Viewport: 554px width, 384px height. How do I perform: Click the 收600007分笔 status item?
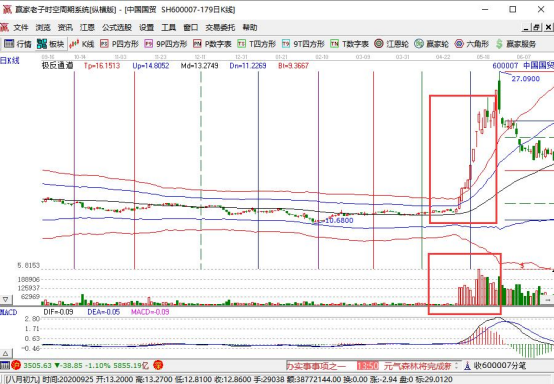[495, 365]
